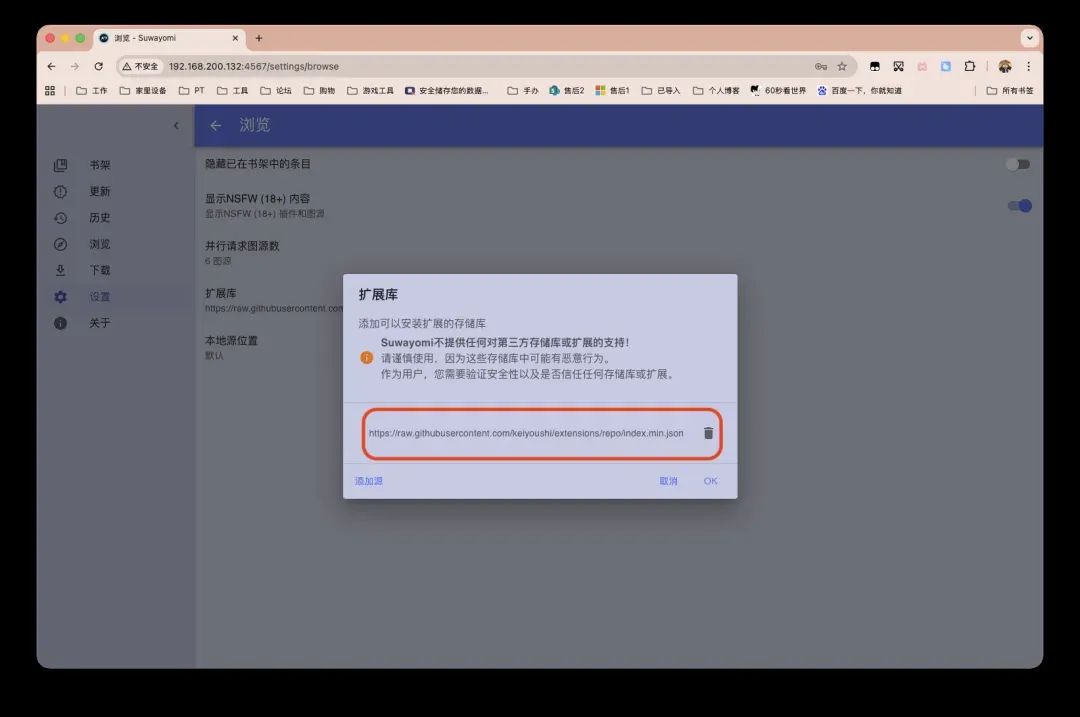Open the 本地源位置 setting row
The height and width of the screenshot is (717, 1080).
tap(269, 347)
